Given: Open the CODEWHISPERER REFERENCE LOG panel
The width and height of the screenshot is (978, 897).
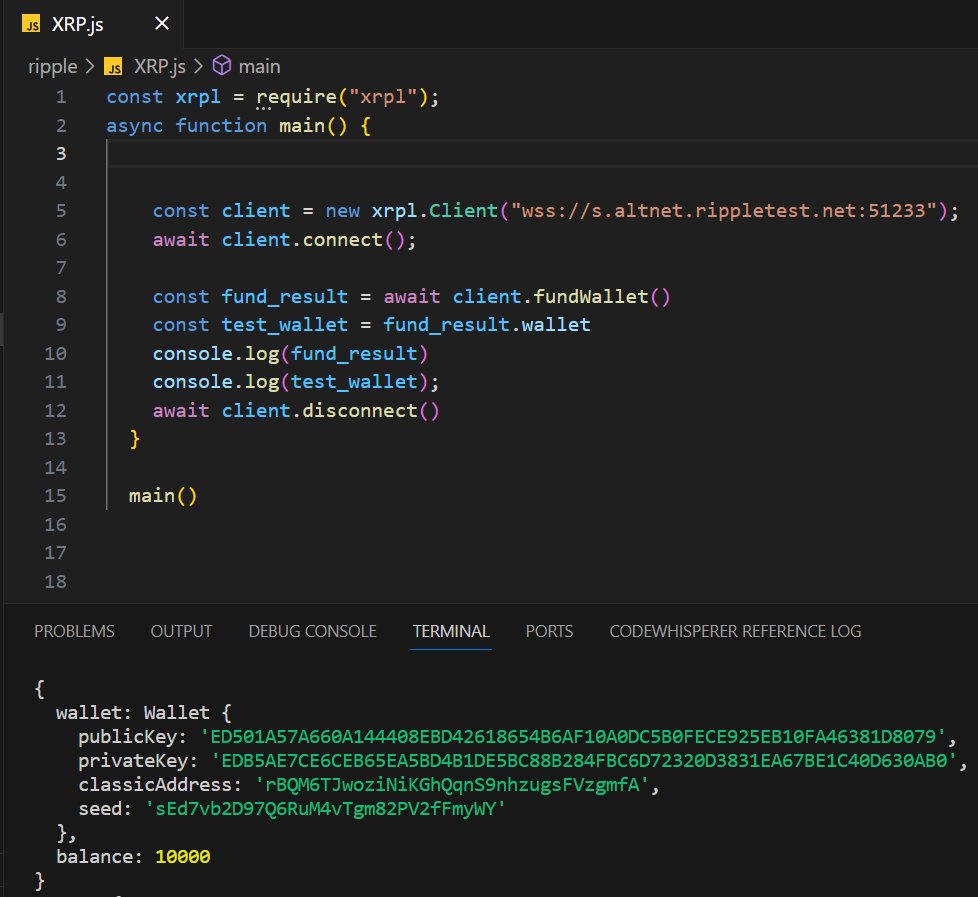Looking at the screenshot, I should coord(735,631).
